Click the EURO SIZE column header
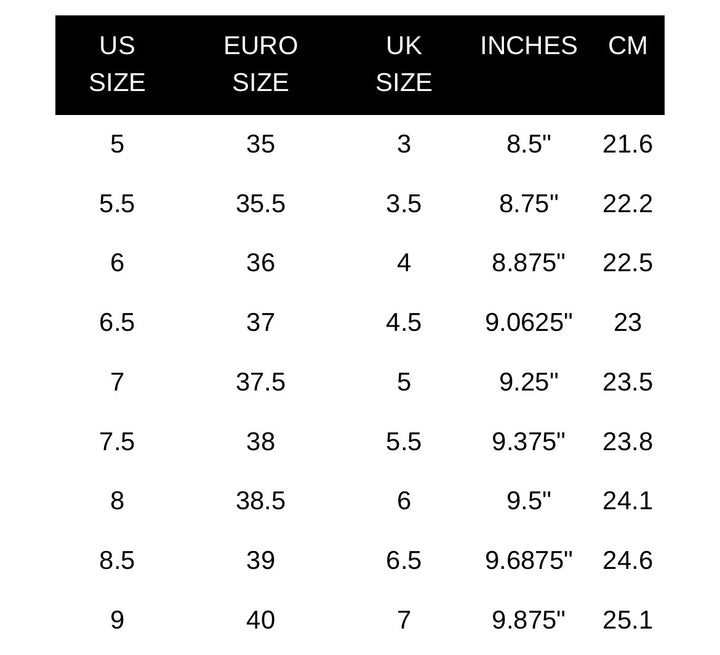The height and width of the screenshot is (655, 720). pos(261,64)
